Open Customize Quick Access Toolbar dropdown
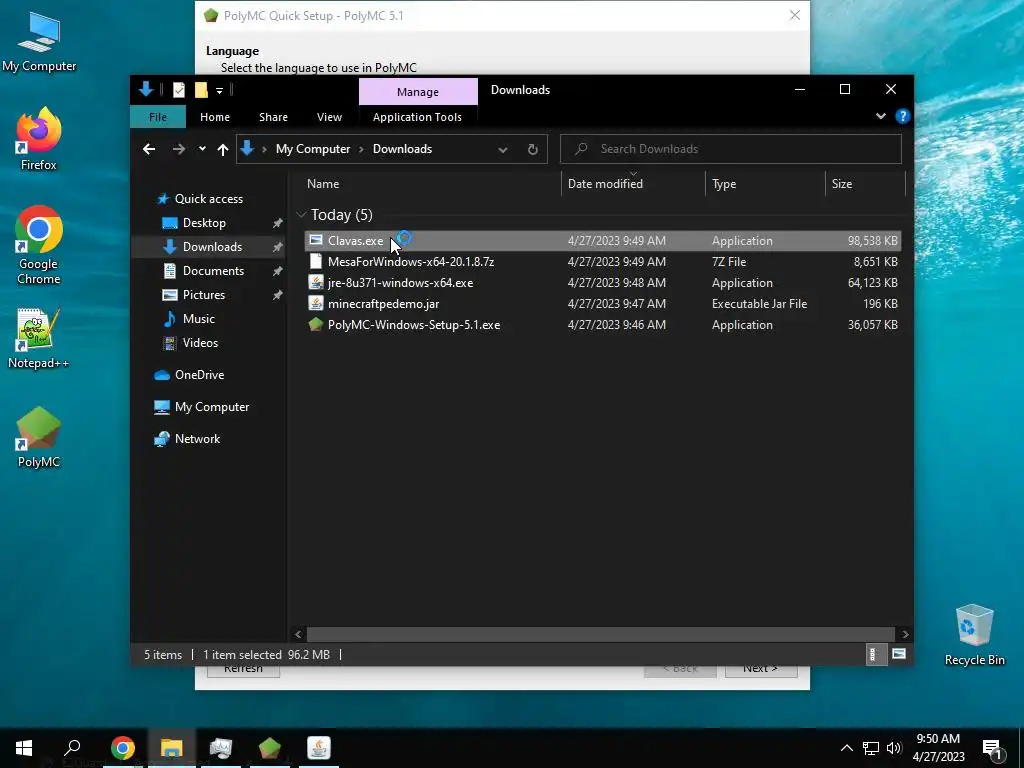 coord(219,90)
